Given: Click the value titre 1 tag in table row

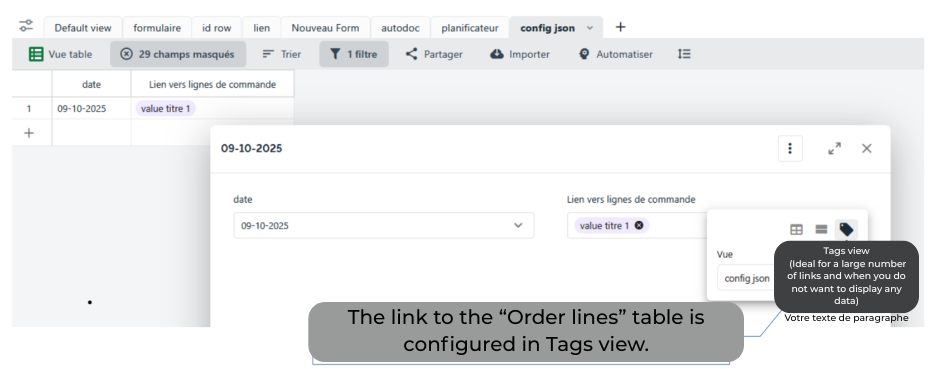Looking at the screenshot, I should click(166, 108).
